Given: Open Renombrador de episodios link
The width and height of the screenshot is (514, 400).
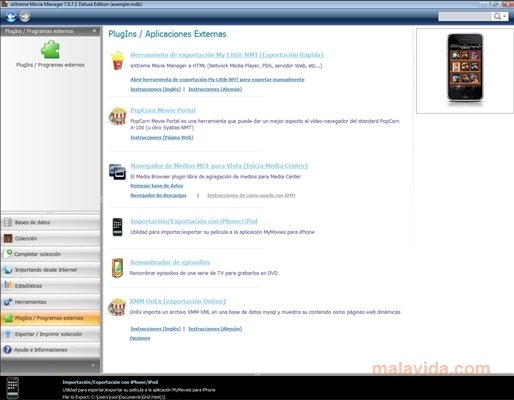Looking at the screenshot, I should (x=170, y=262).
